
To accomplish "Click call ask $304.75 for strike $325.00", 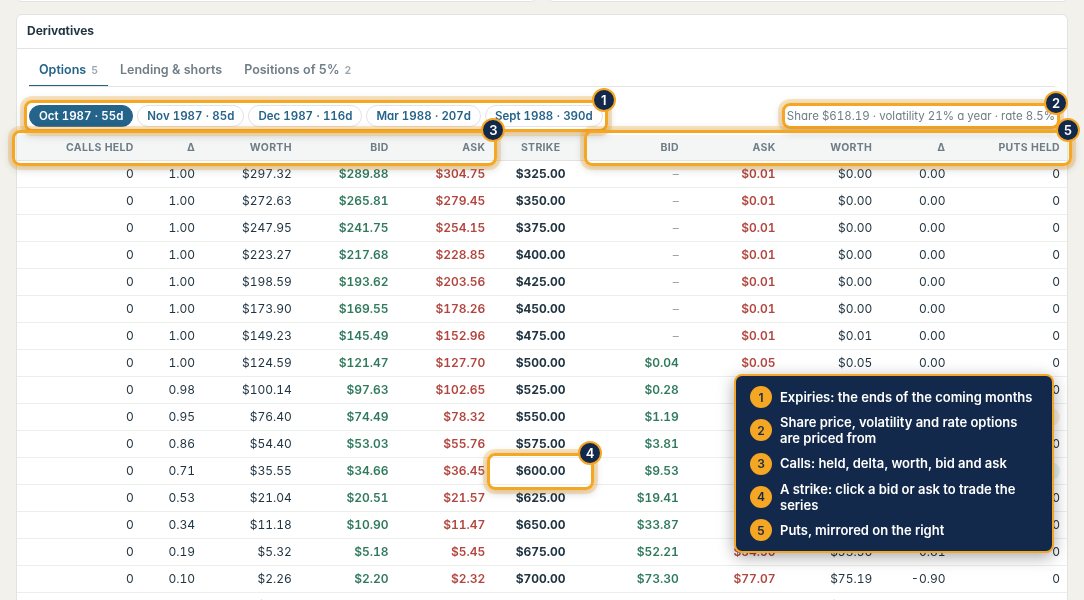I will [460, 174].
